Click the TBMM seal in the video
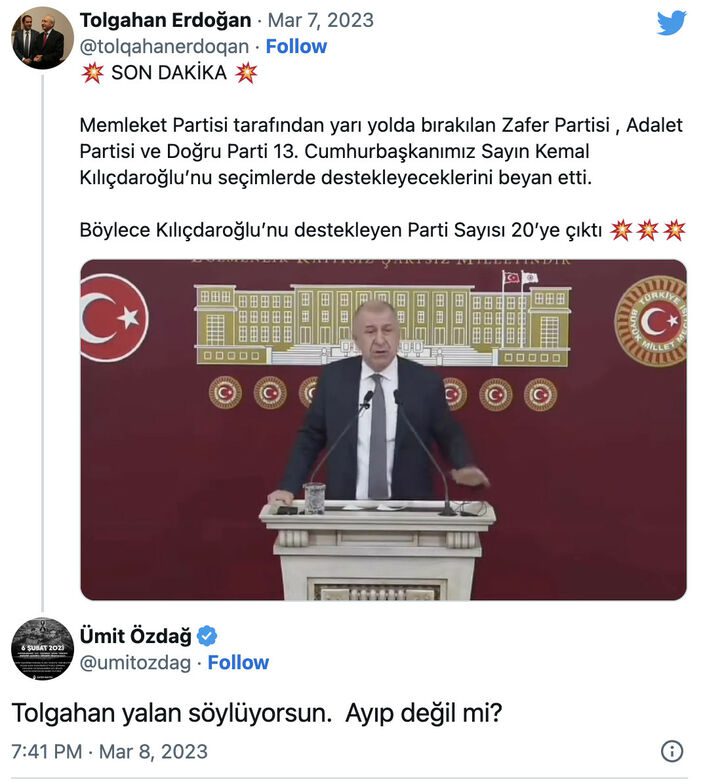703x784 pixels. (x=652, y=321)
